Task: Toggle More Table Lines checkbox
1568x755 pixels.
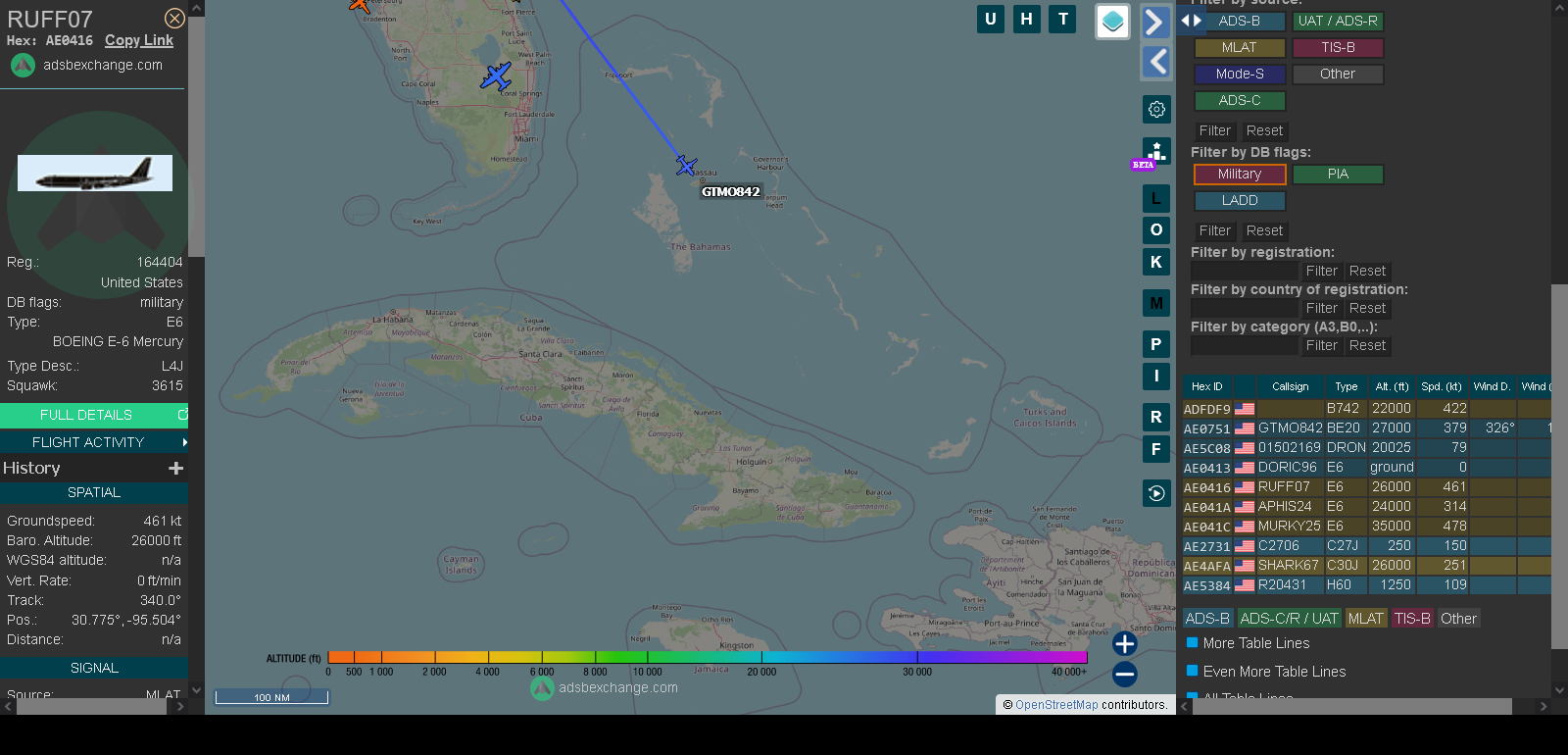Action: (1193, 643)
